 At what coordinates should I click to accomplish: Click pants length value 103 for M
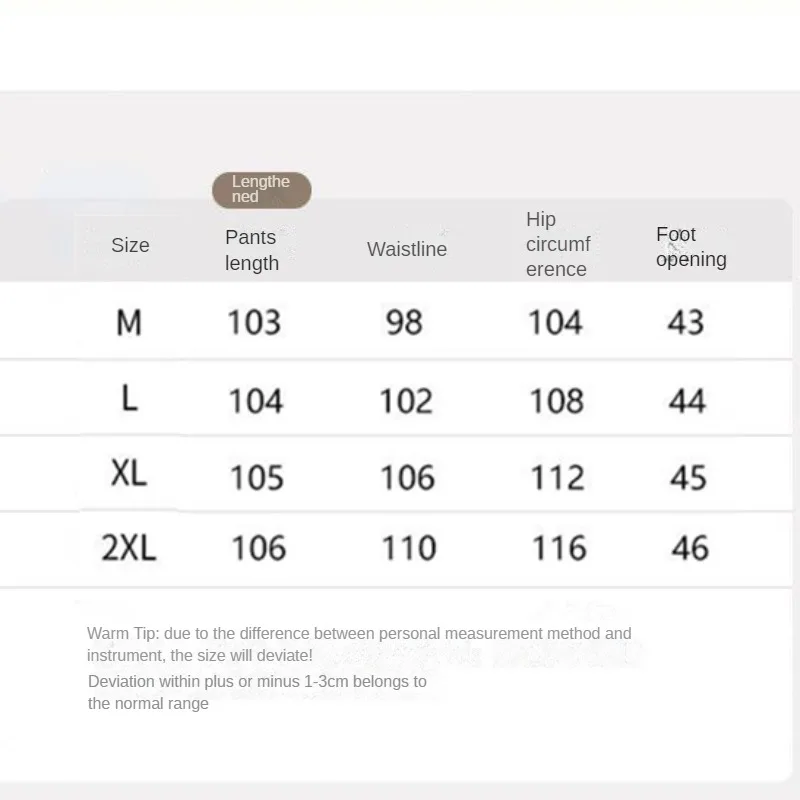click(254, 322)
